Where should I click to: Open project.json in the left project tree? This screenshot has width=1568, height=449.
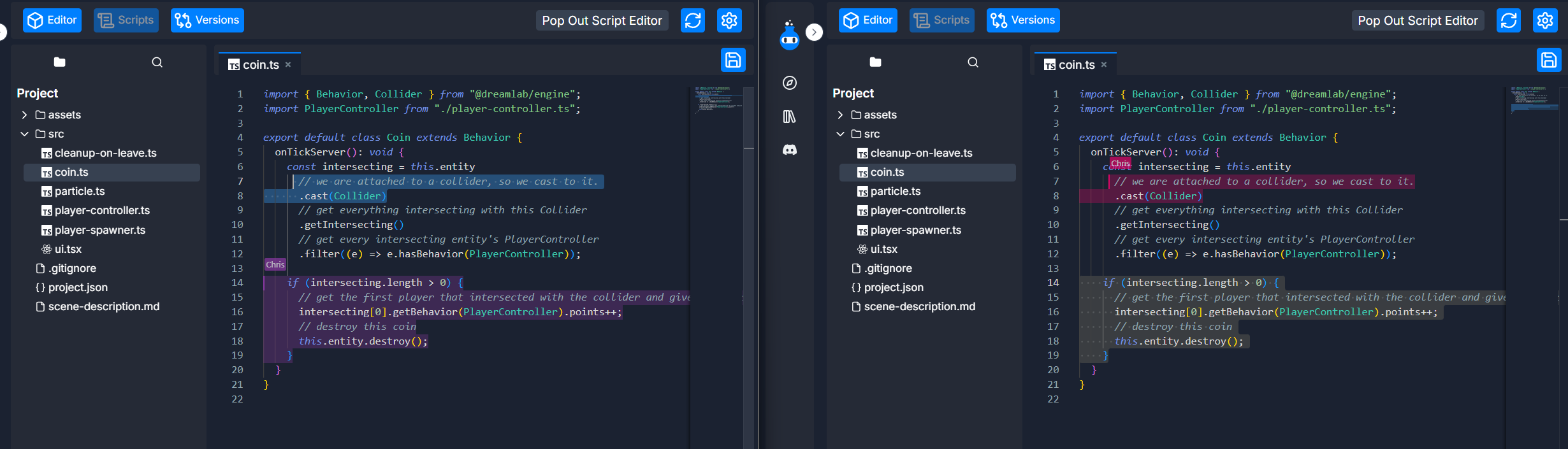click(112, 287)
